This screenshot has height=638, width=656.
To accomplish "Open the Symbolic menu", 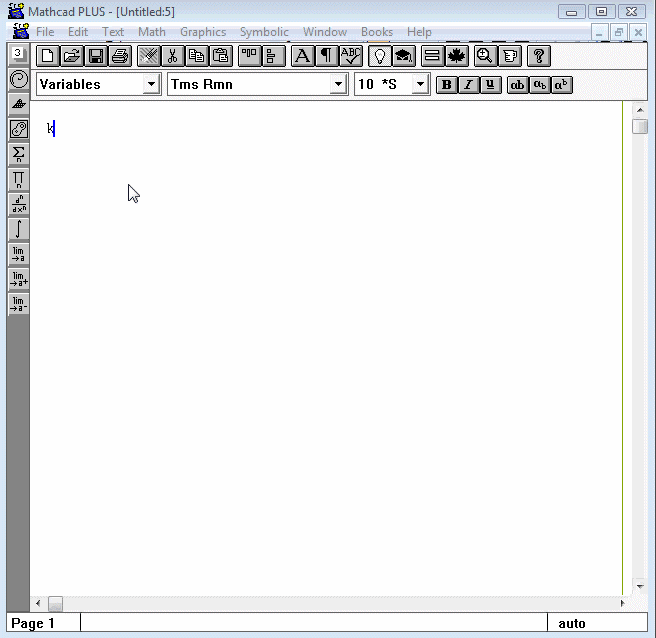I will pyautogui.click(x=264, y=32).
